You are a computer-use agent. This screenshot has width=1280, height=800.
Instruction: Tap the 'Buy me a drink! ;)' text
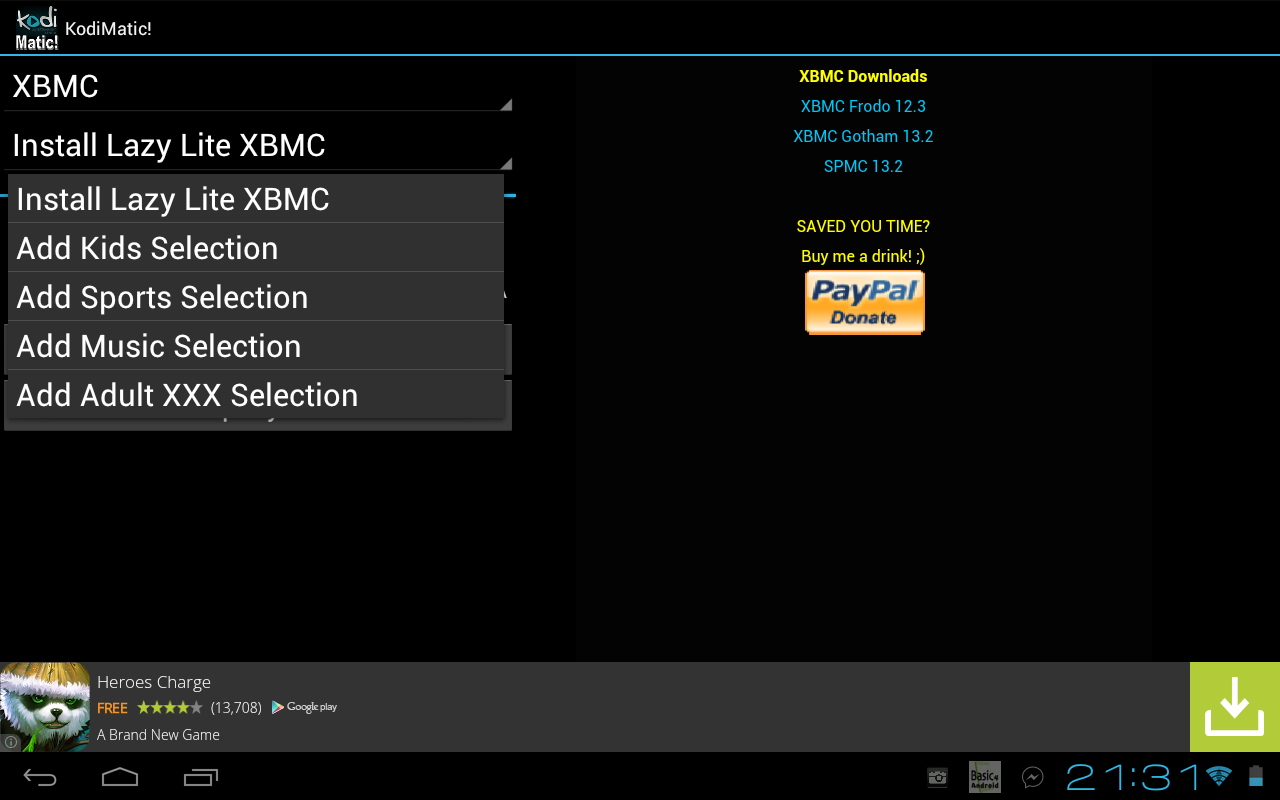pos(863,256)
